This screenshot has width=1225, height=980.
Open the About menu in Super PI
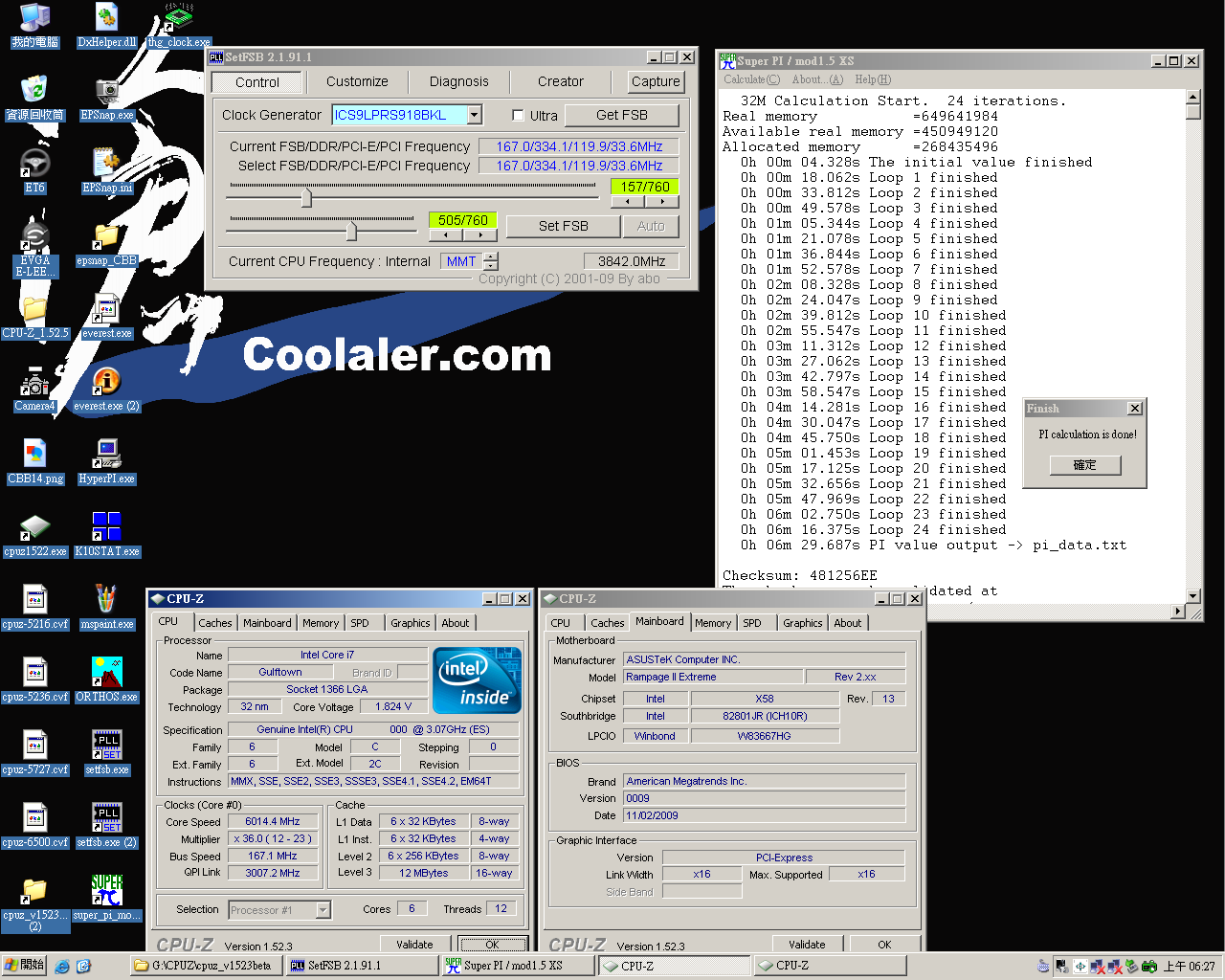pos(817,79)
